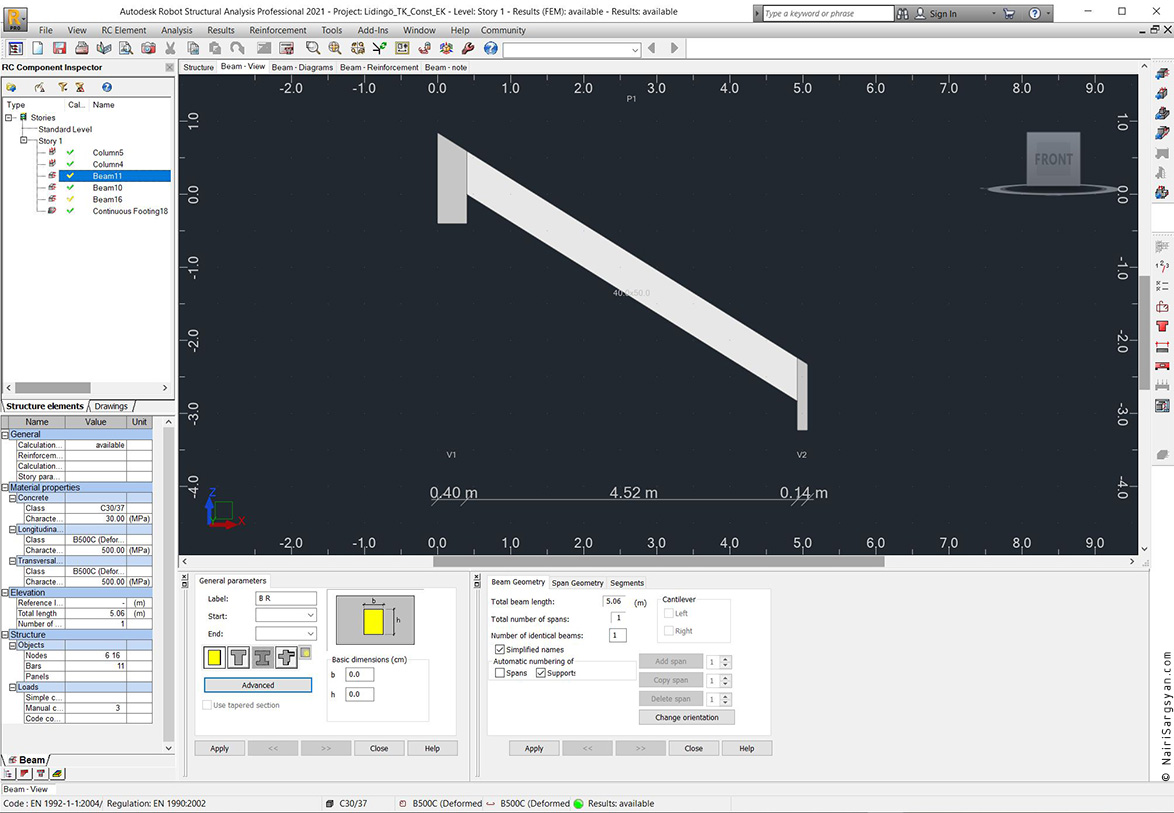Collapse the Stories tree node
Viewport: 1174px width, 813px height.
click(9, 118)
